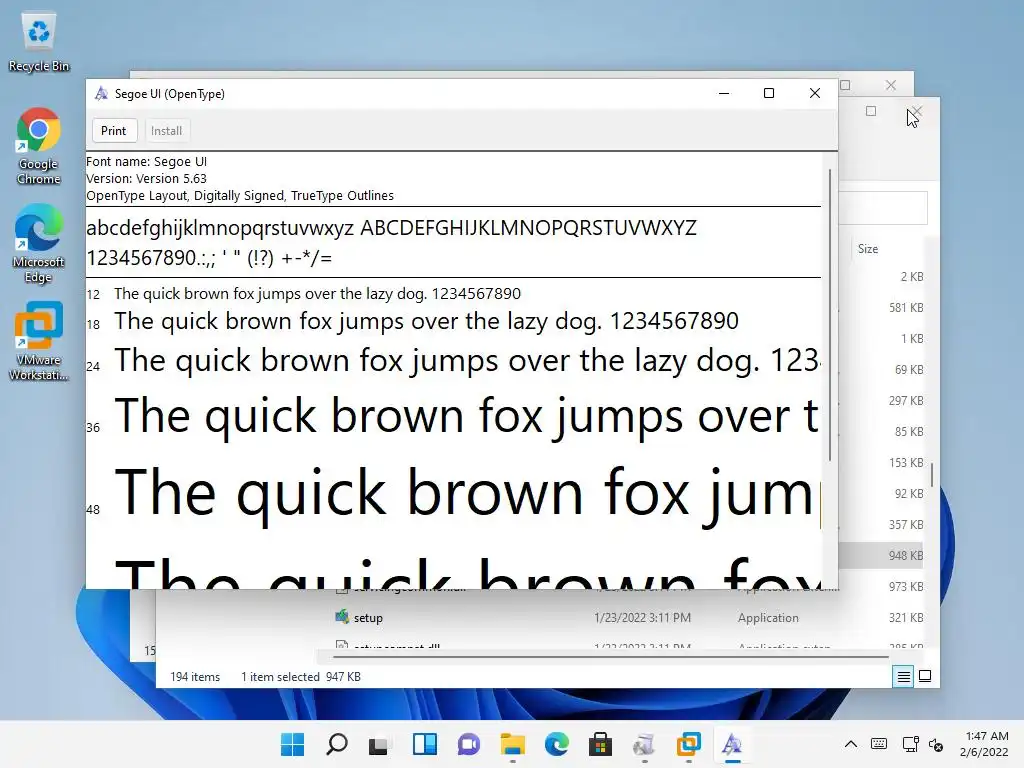The image size is (1024, 768).
Task: Click the 948 KB highlighted file size
Action: 906,556
